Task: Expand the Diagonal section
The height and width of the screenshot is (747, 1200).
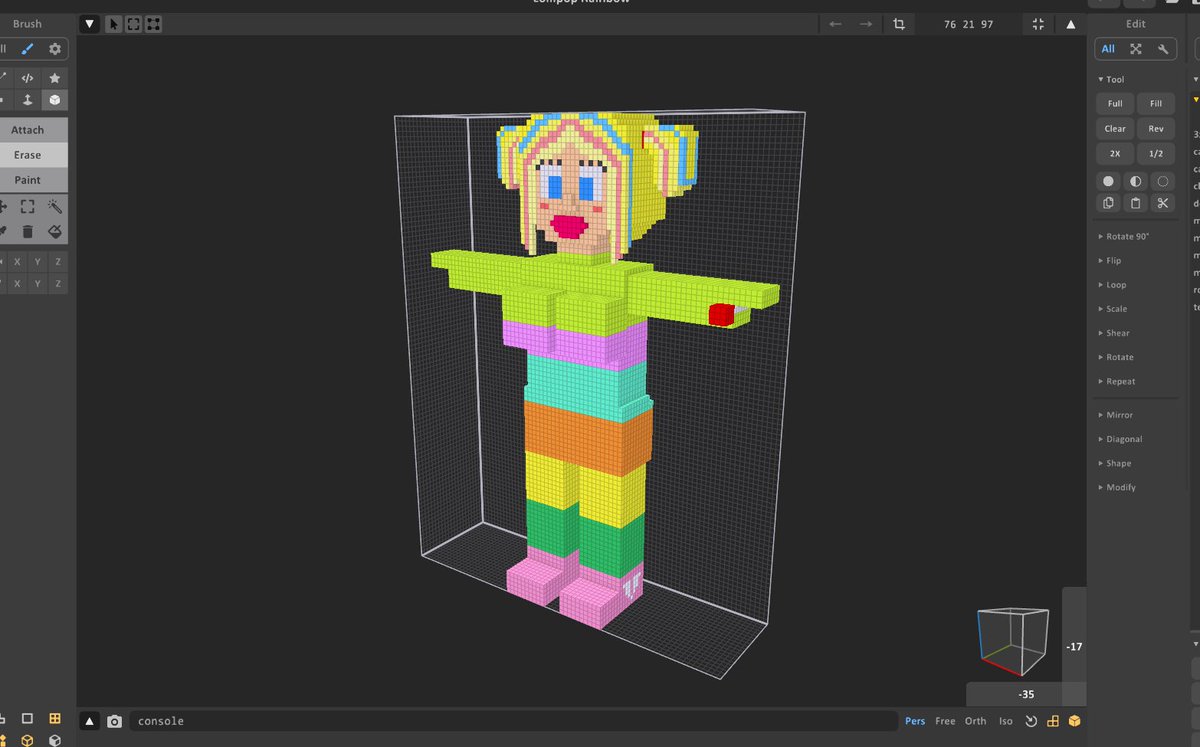Action: (x=1120, y=439)
